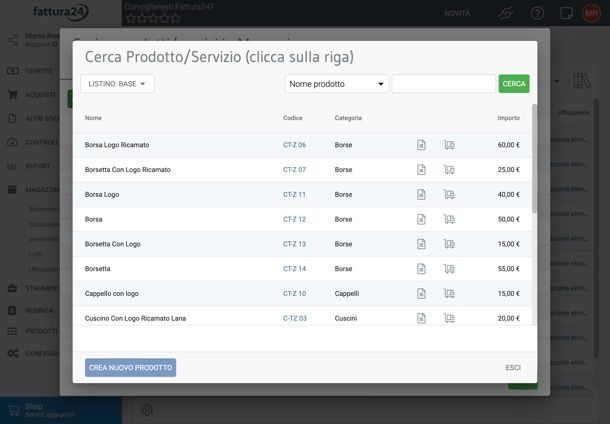Click the first rating star in top bar
Image resolution: width=610 pixels, height=424 pixels.
click(131, 18)
